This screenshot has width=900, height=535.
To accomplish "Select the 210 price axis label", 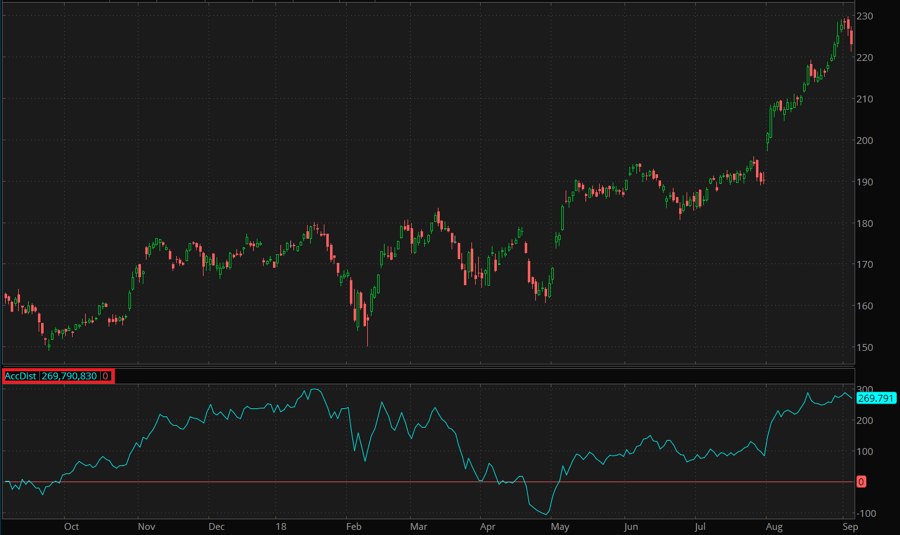I will coord(864,100).
